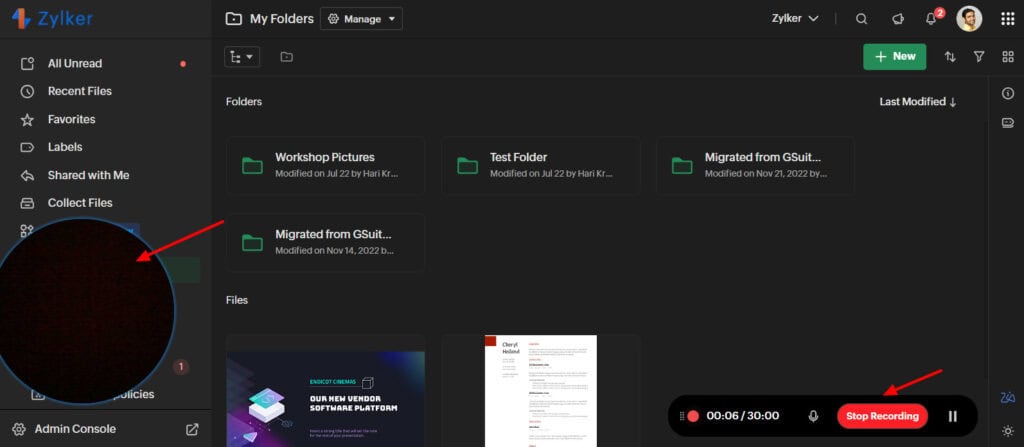Image resolution: width=1024 pixels, height=447 pixels.
Task: Click the sort arrows icon
Action: click(x=950, y=57)
